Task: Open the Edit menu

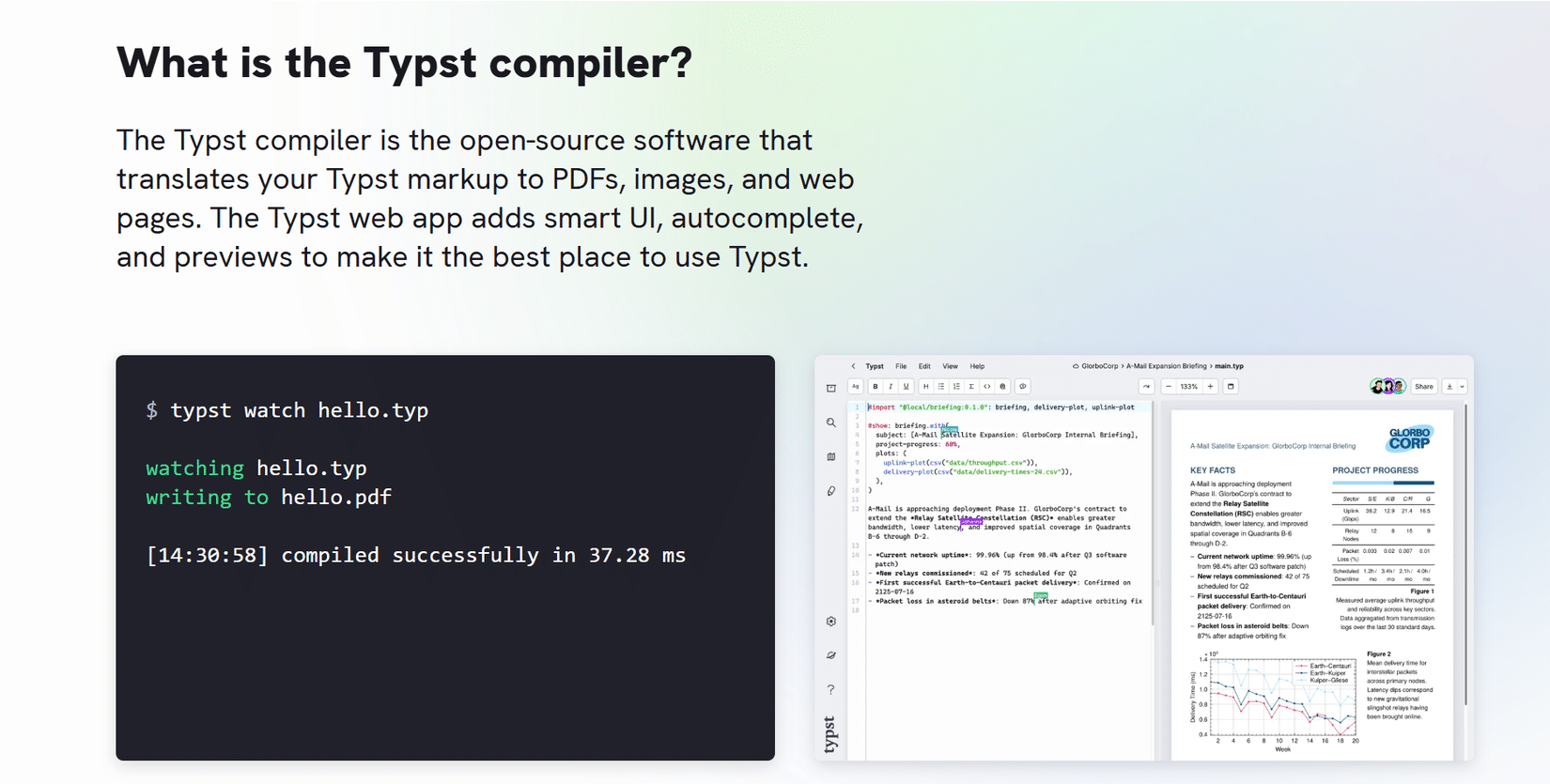Action: click(x=924, y=366)
